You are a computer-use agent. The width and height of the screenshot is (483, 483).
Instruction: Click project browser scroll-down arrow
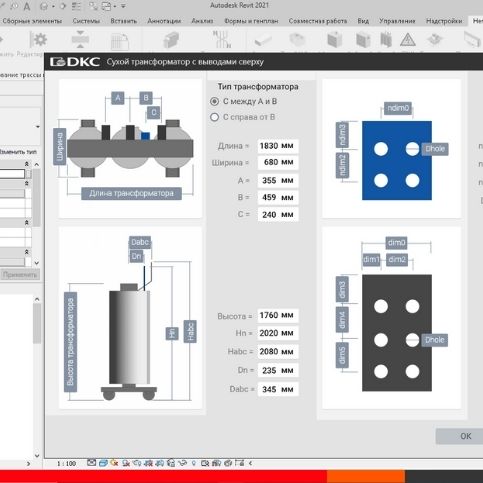click(37, 455)
